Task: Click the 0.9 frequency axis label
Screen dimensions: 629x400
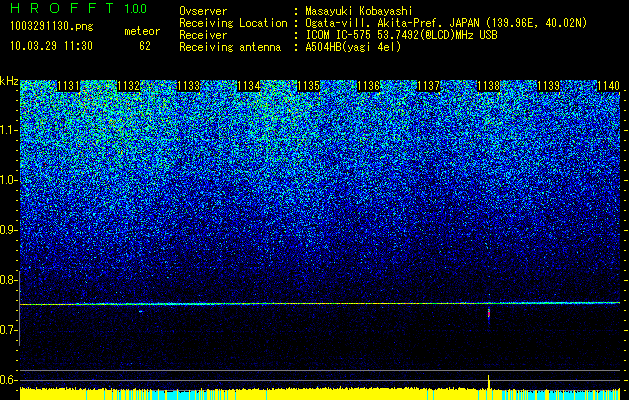Action: (x=9, y=230)
